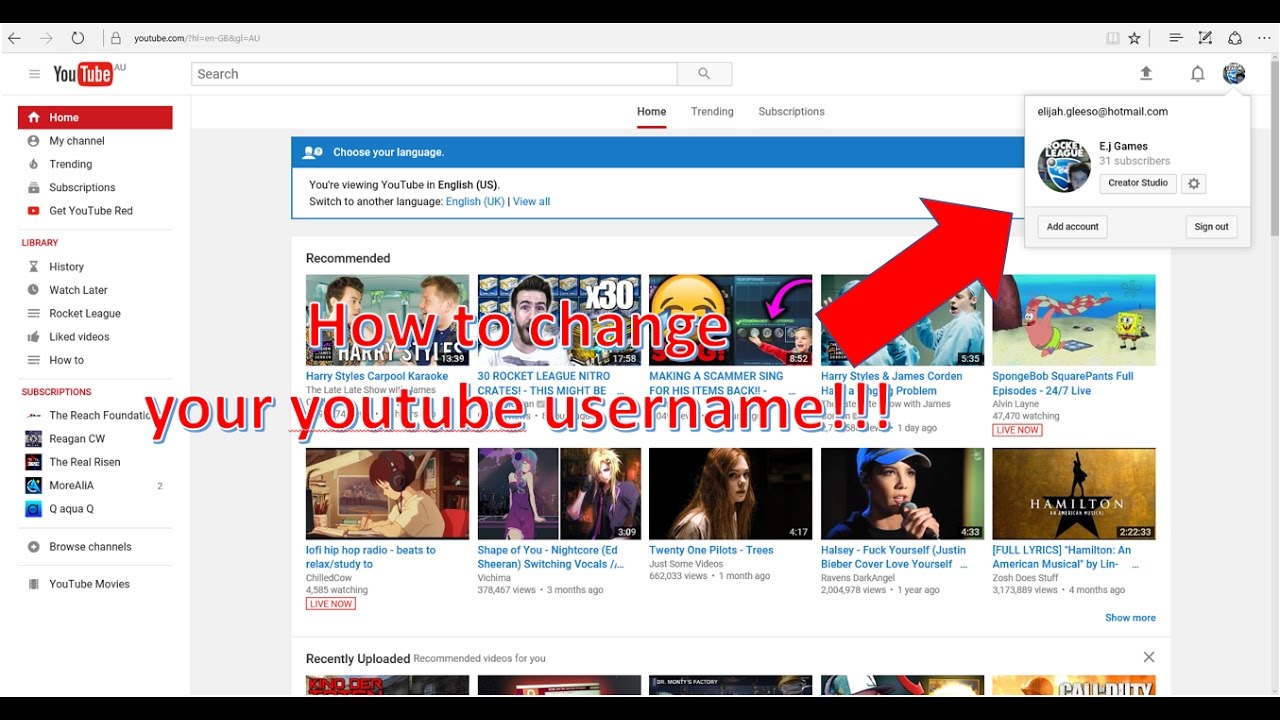
Task: Click the ChilledCow channel name
Action: [x=331, y=578]
